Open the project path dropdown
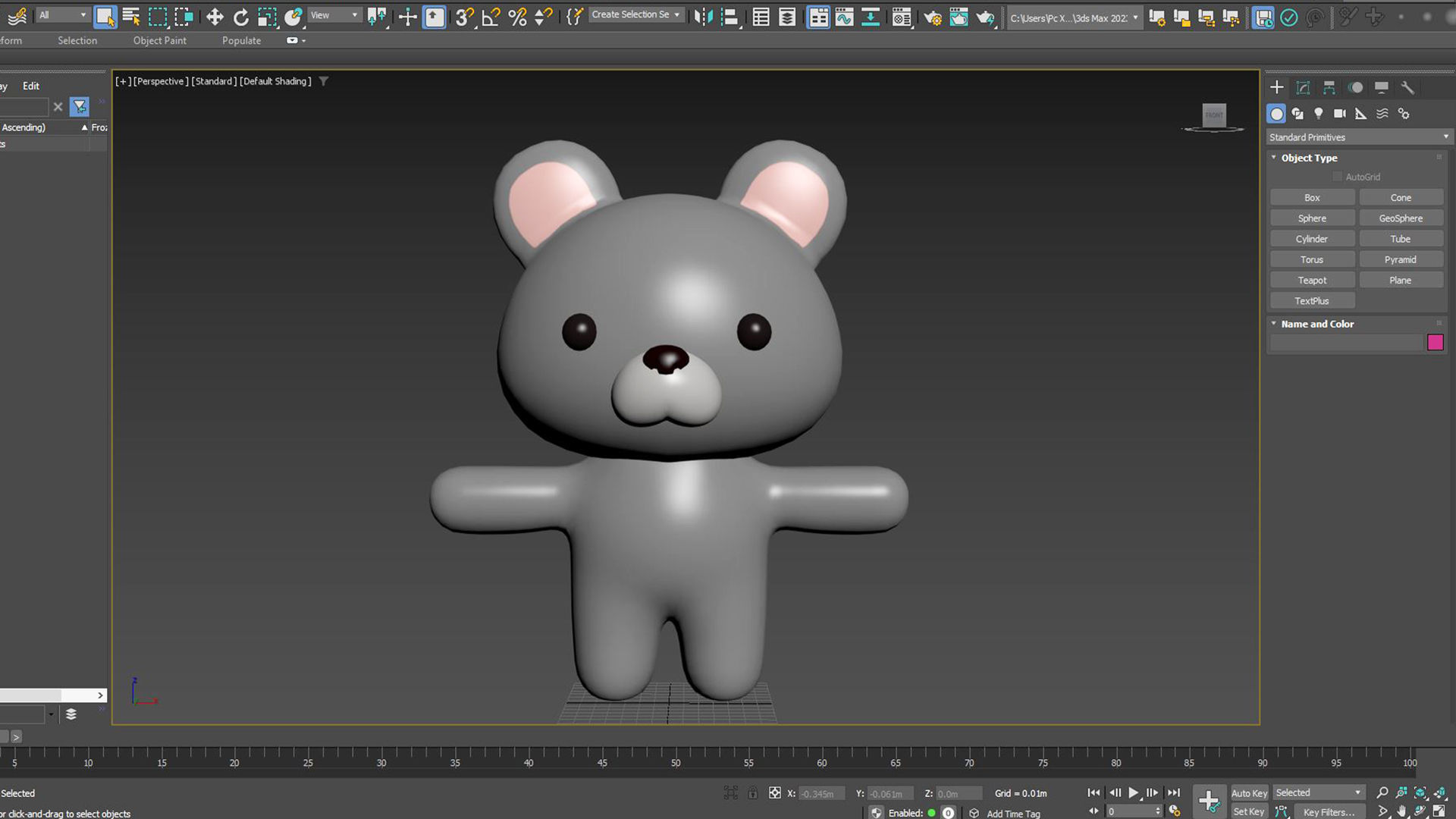The image size is (1456, 819). [x=1074, y=17]
